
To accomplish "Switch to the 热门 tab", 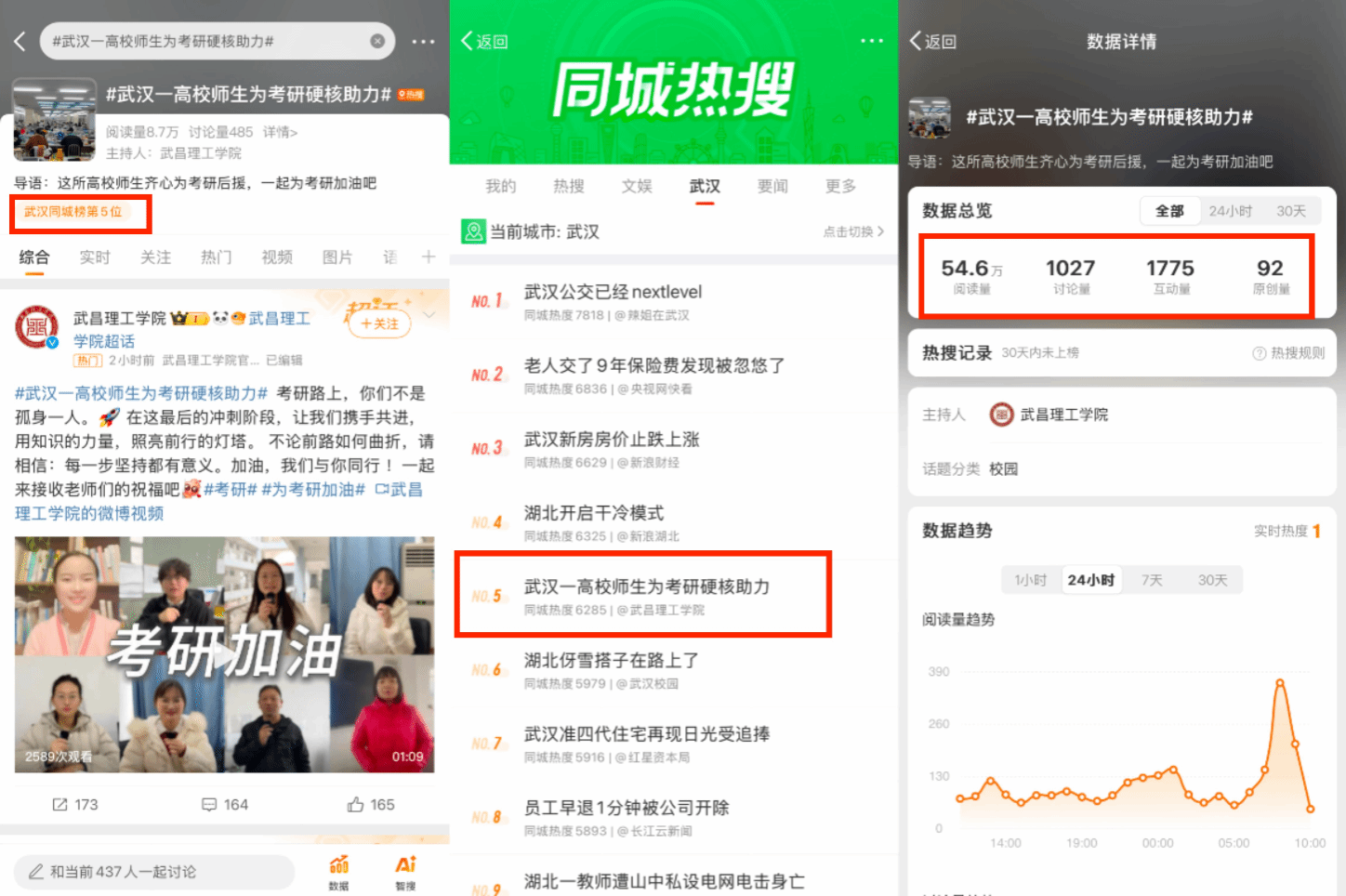I will (x=216, y=257).
